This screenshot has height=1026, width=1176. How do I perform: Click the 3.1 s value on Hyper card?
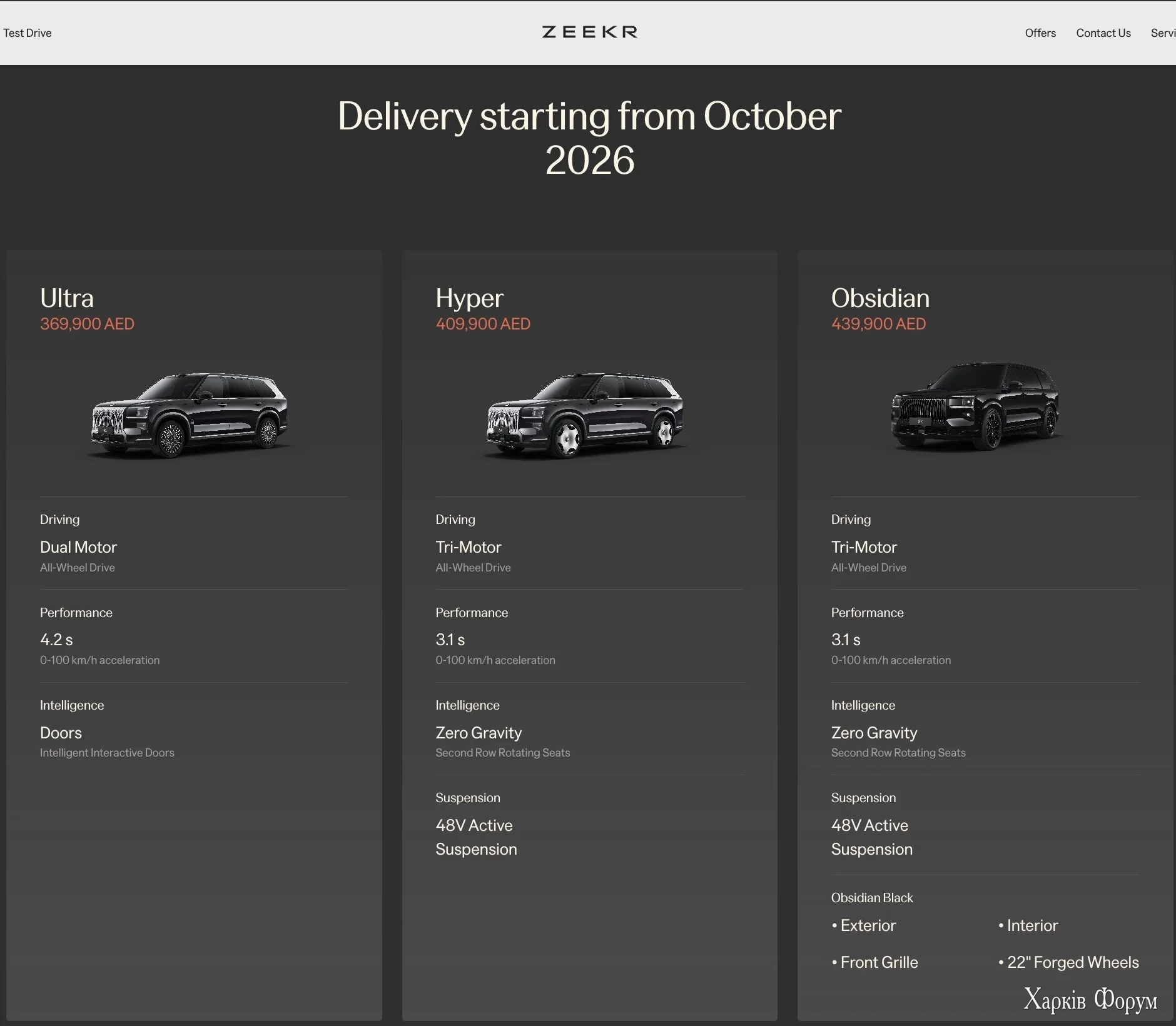[450, 640]
